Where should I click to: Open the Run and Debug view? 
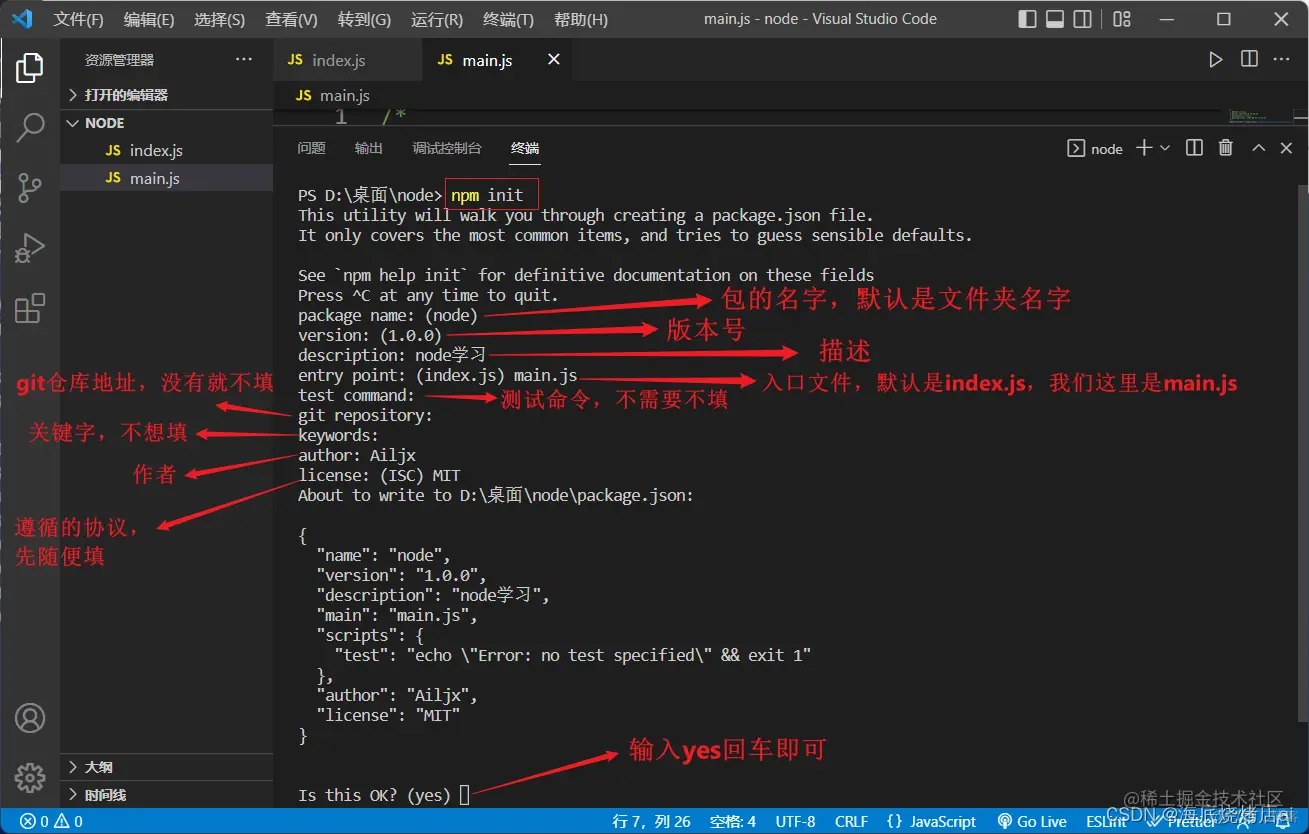[x=30, y=247]
